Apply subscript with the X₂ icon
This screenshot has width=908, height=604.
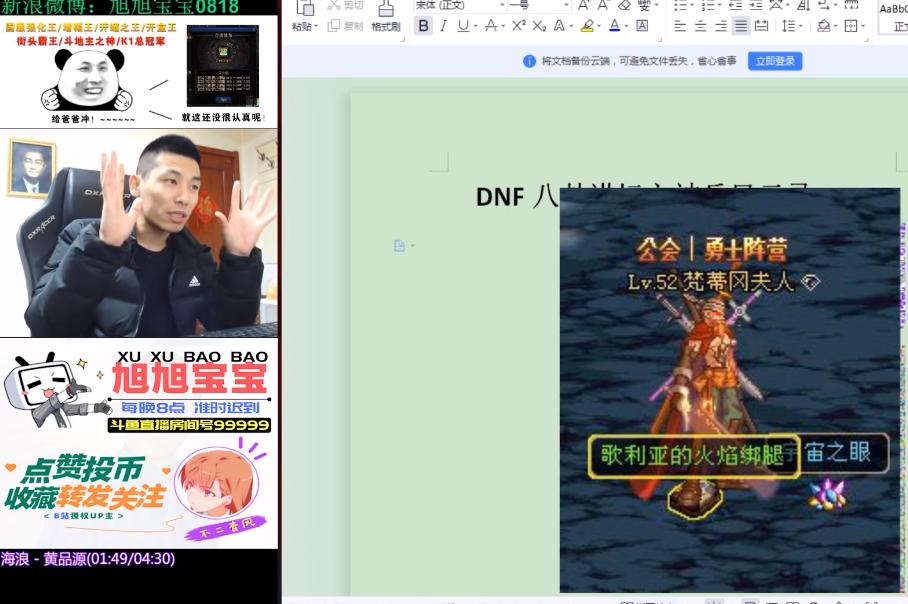[x=540, y=27]
